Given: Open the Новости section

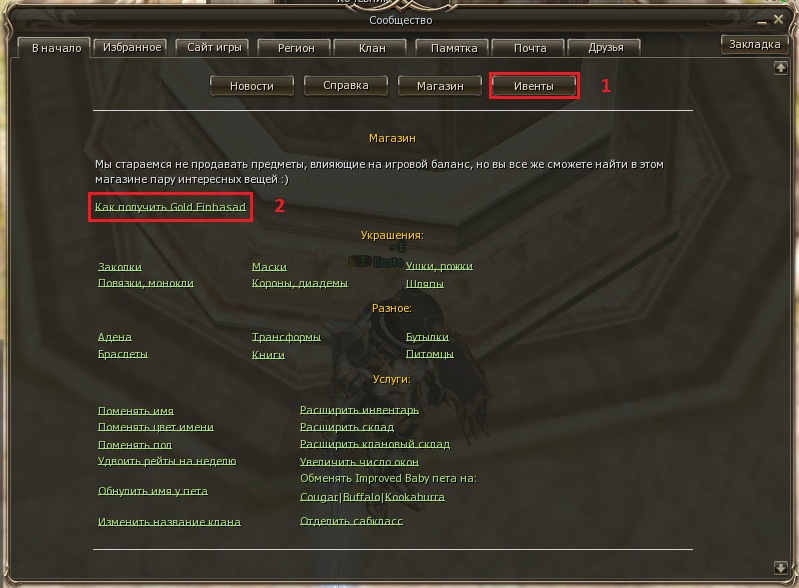Looking at the screenshot, I should tap(252, 86).
